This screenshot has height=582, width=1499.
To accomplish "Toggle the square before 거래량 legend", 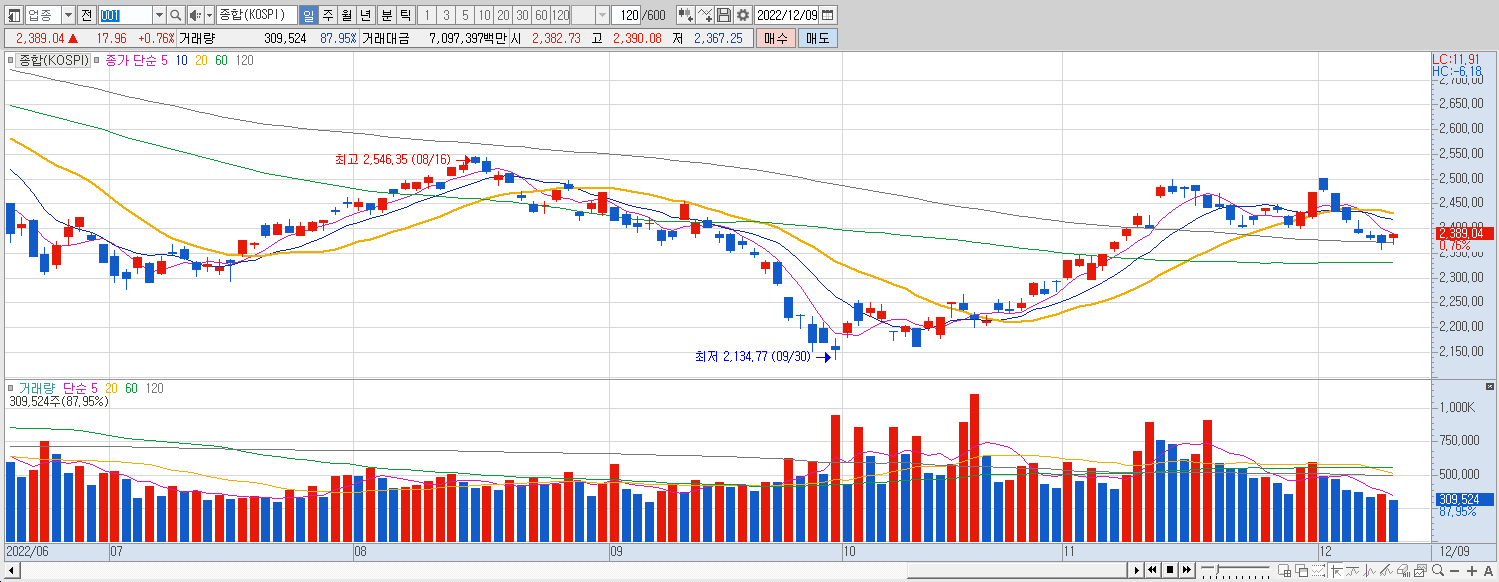I will pos(12,388).
